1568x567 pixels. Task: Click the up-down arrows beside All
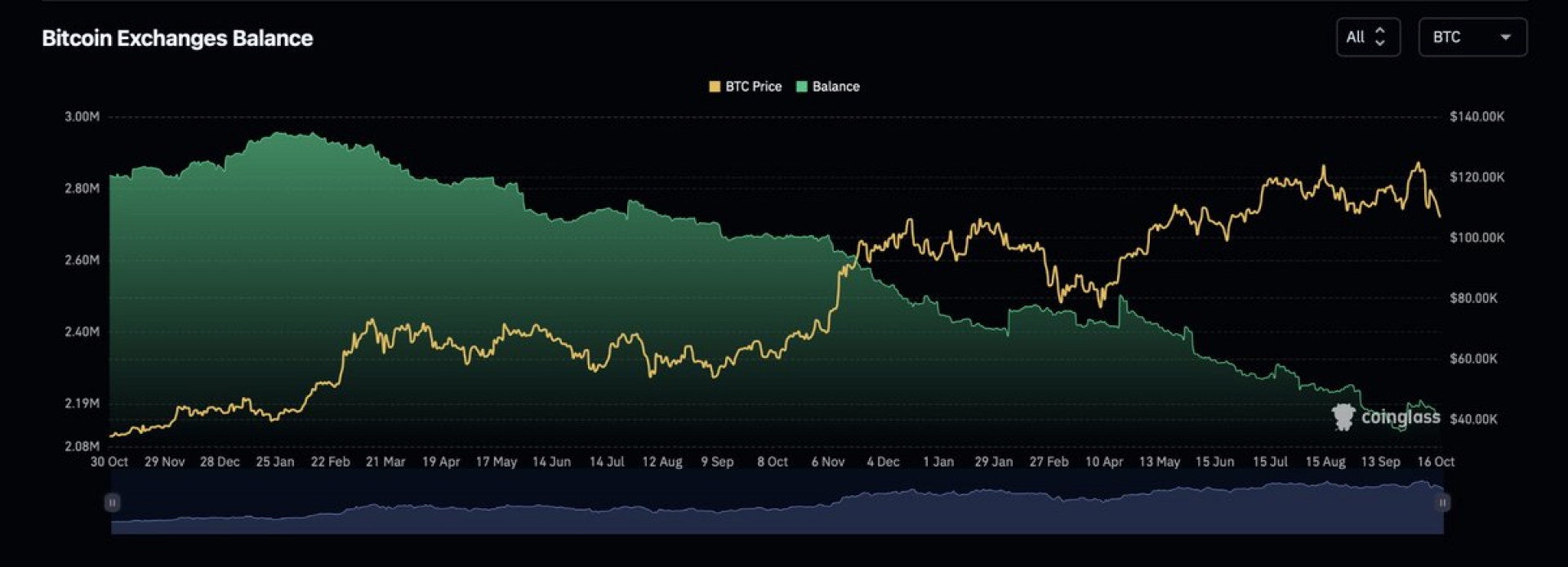tap(1380, 38)
